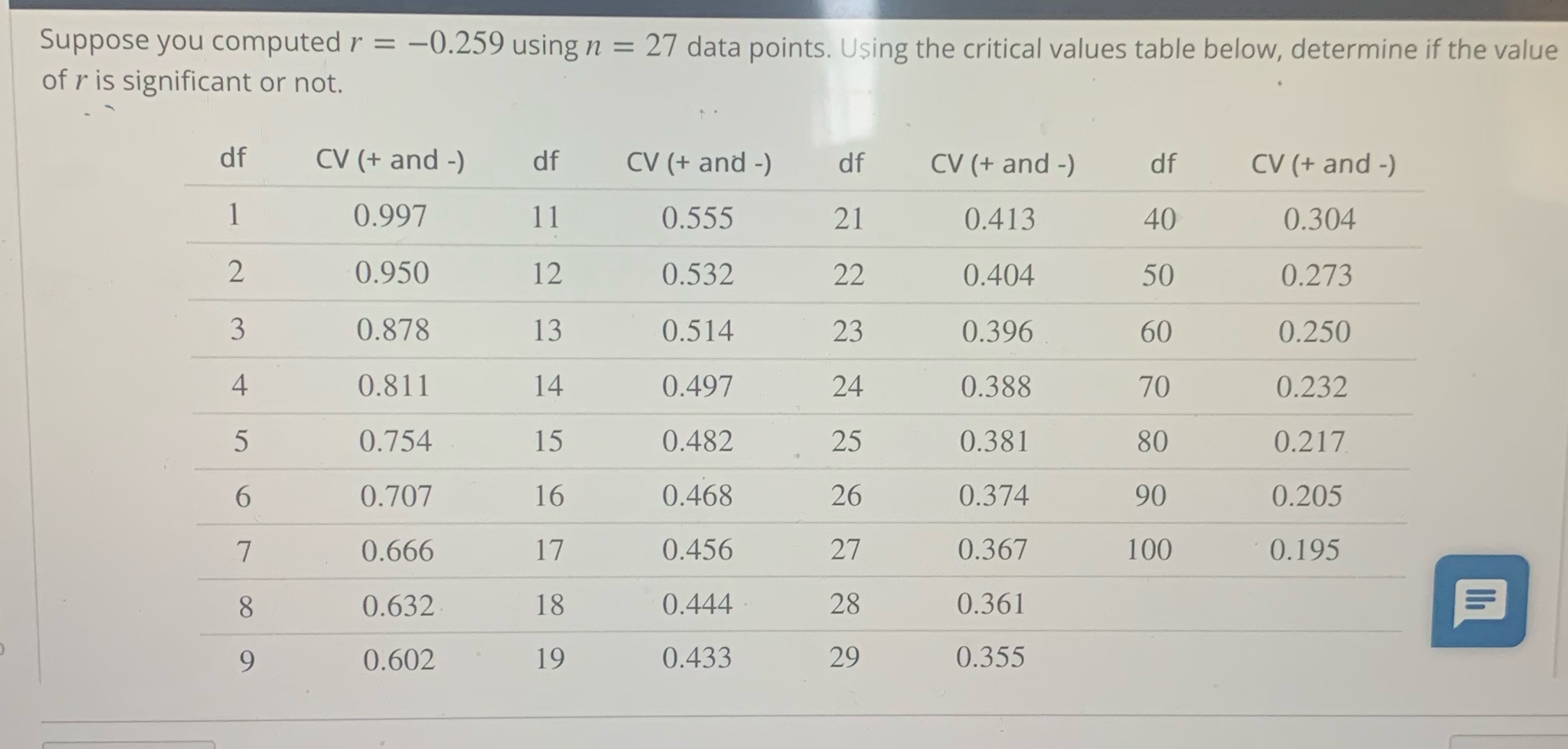Click the value 0.878 for df 3
Image resolution: width=1568 pixels, height=749 pixels.
coord(394,330)
